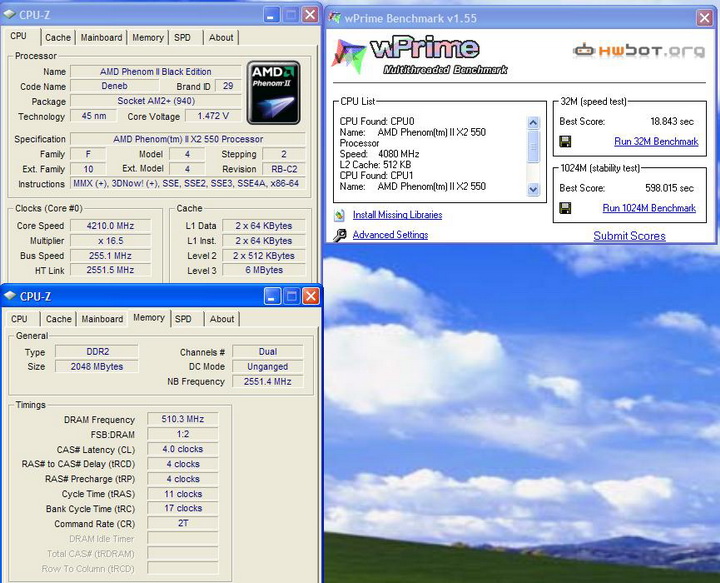The width and height of the screenshot is (720, 583).
Task: Close the upper CPU-Z window
Action: (310, 15)
